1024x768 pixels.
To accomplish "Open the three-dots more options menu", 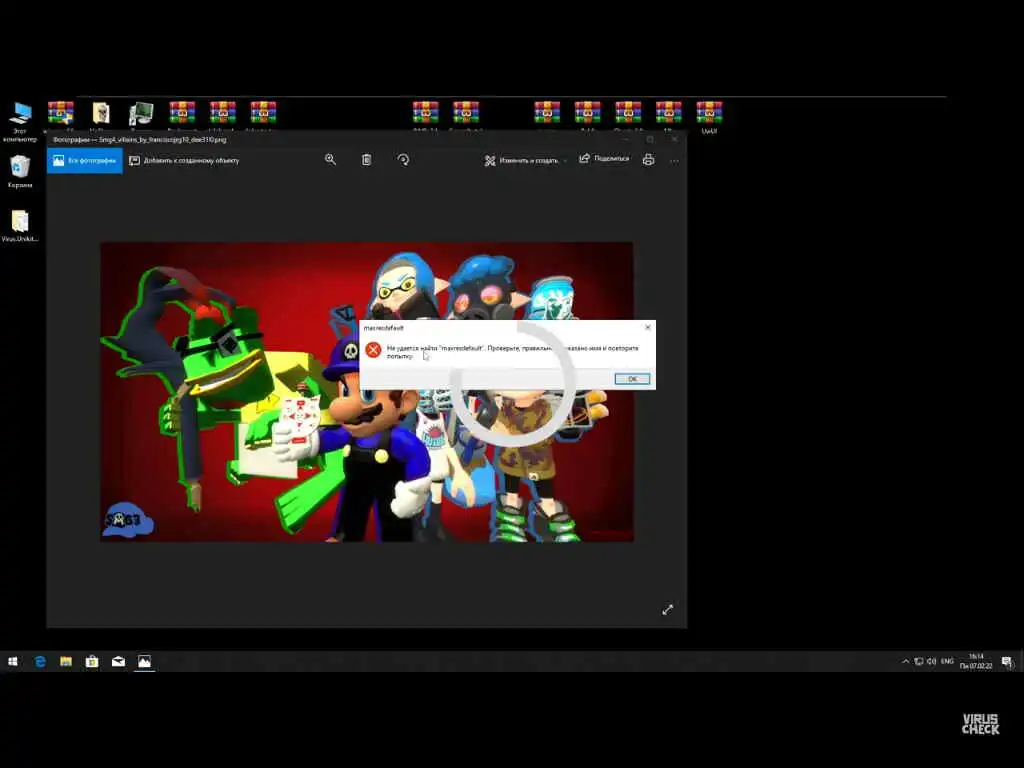I will coord(675,161).
